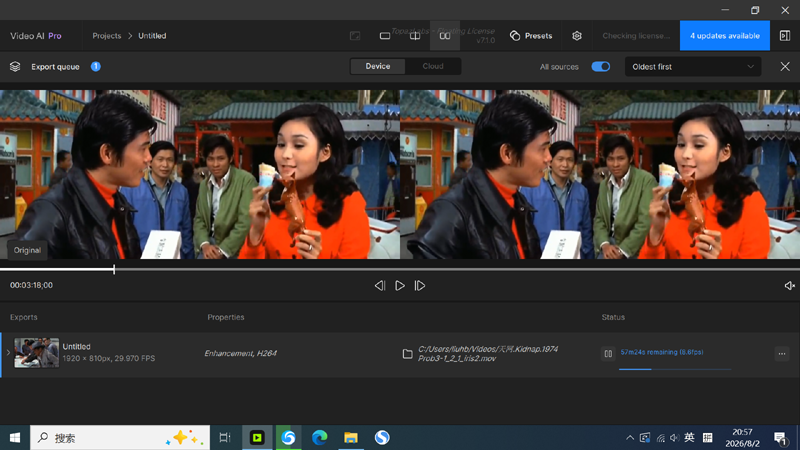The width and height of the screenshot is (800, 450).
Task: Open the export output folder icon
Action: tap(407, 354)
